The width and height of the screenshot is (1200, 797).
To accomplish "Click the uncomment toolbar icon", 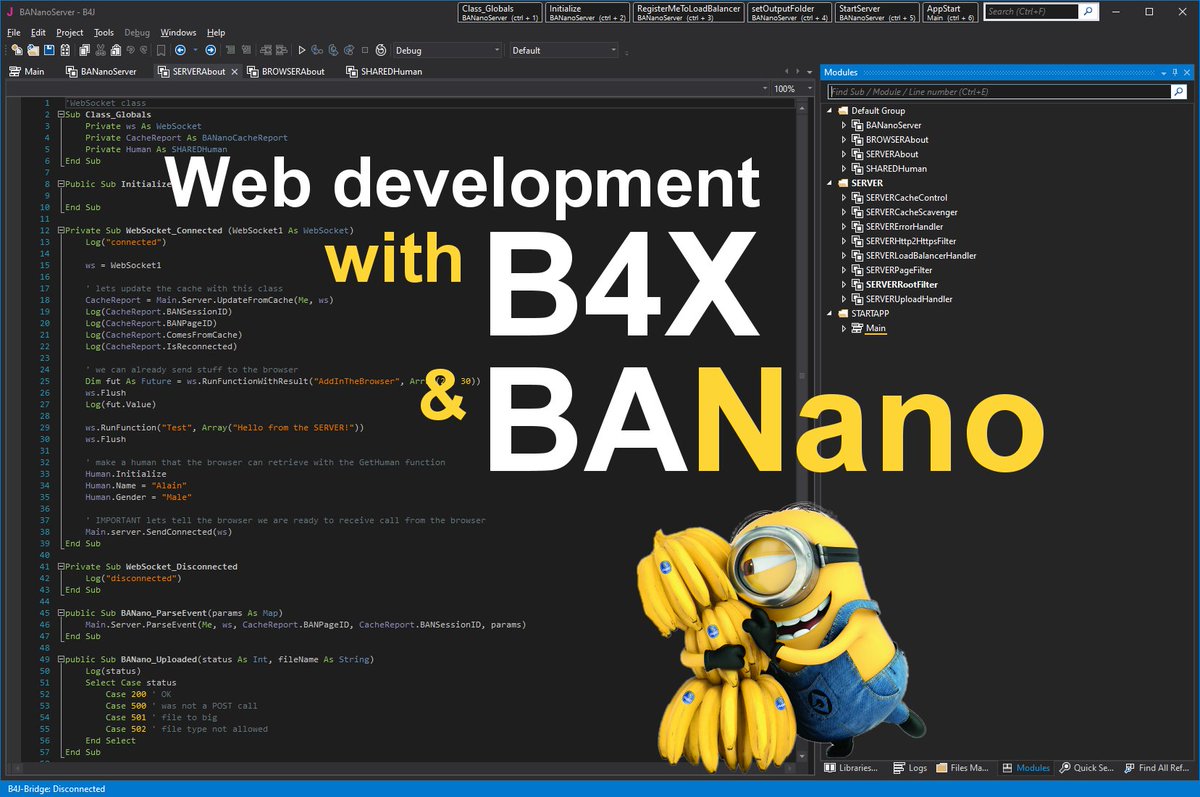I will pos(246,50).
